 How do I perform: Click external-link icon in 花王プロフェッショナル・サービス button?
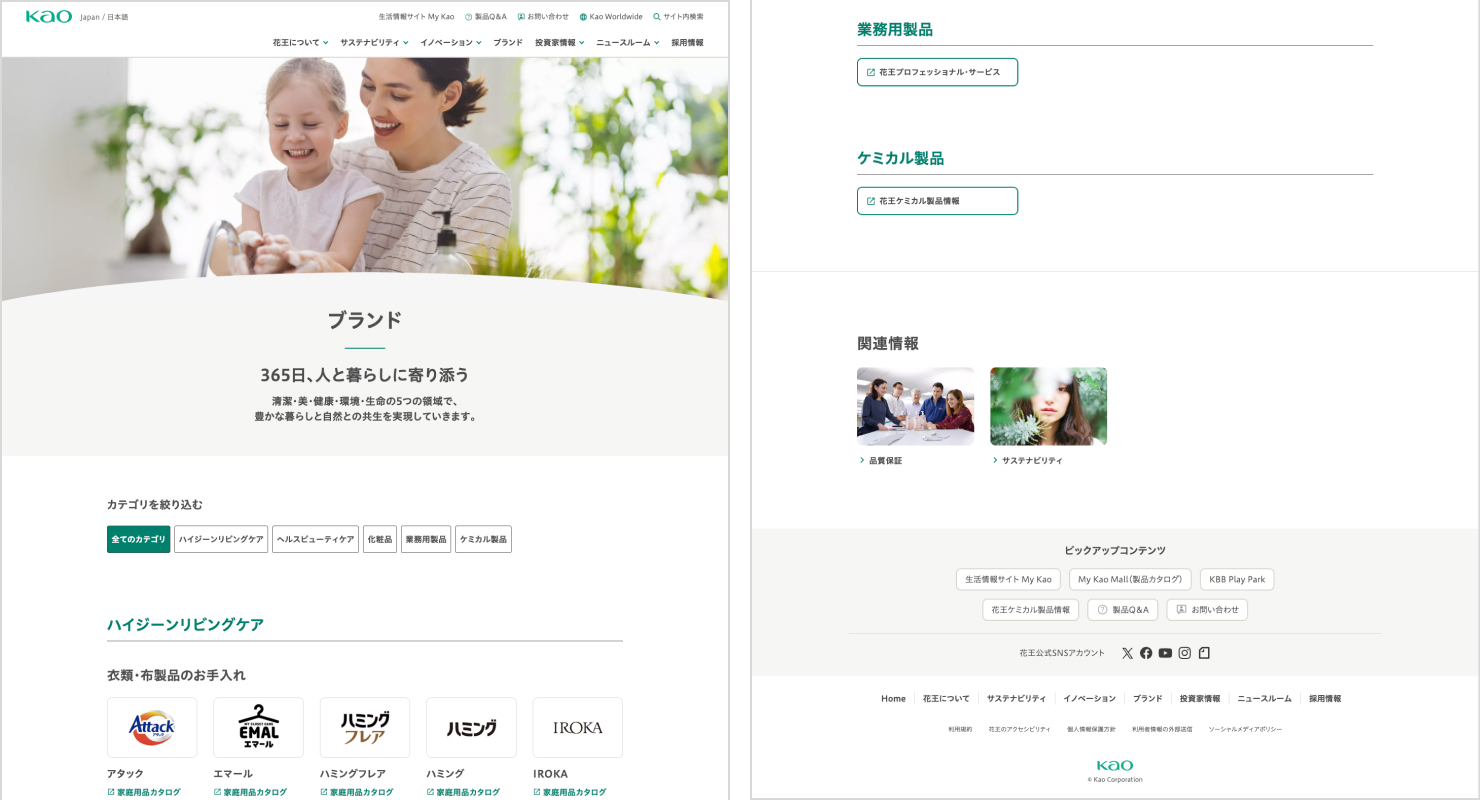(870, 72)
